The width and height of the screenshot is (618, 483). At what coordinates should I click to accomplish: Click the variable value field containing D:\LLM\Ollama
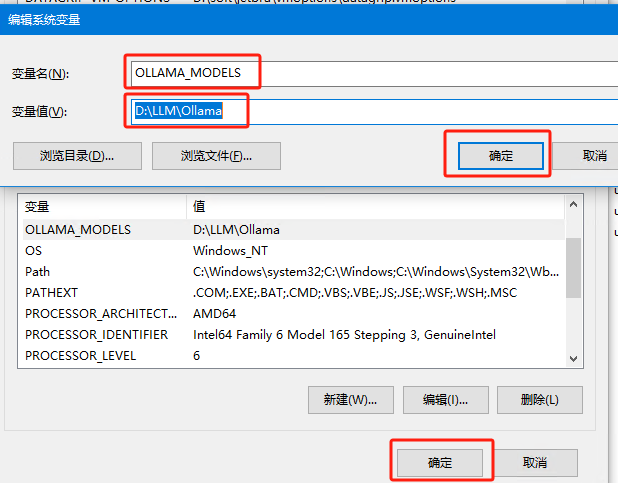pos(374,112)
